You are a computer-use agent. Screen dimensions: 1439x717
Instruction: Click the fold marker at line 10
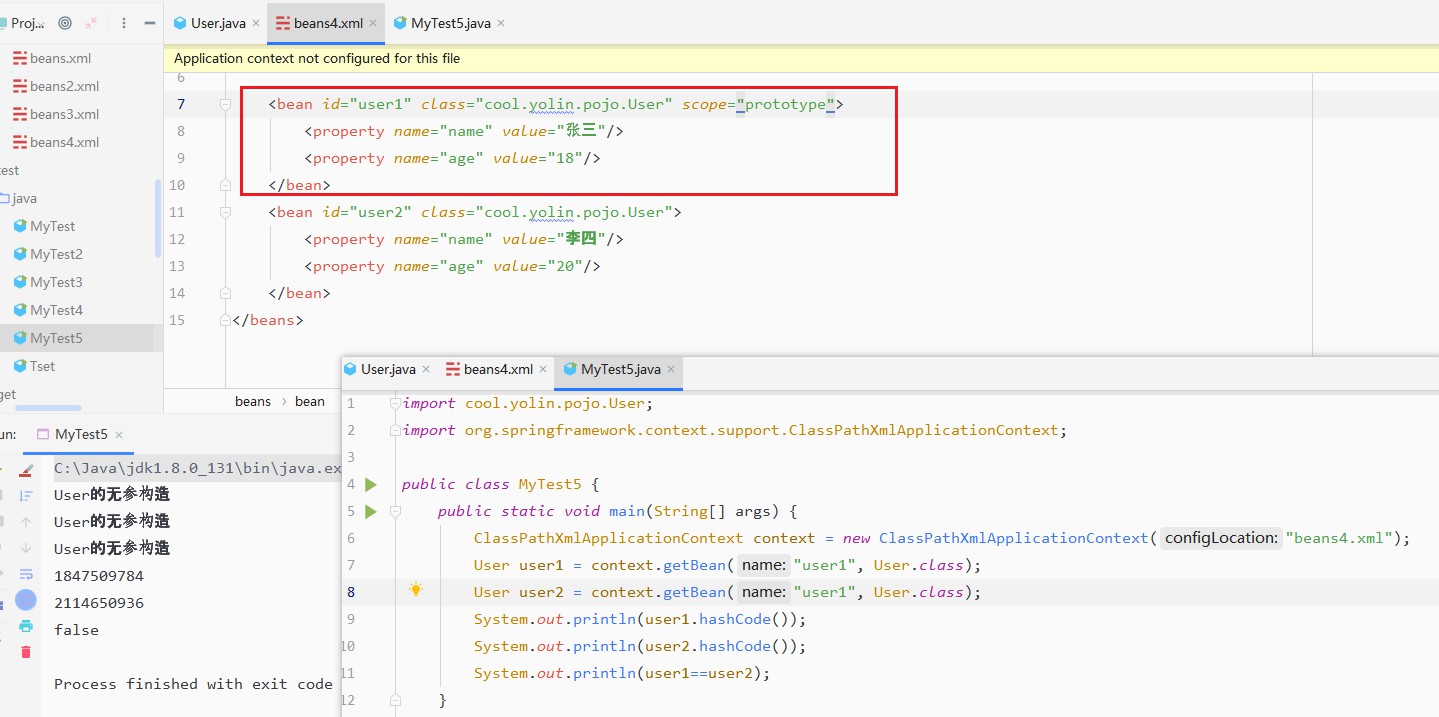225,185
